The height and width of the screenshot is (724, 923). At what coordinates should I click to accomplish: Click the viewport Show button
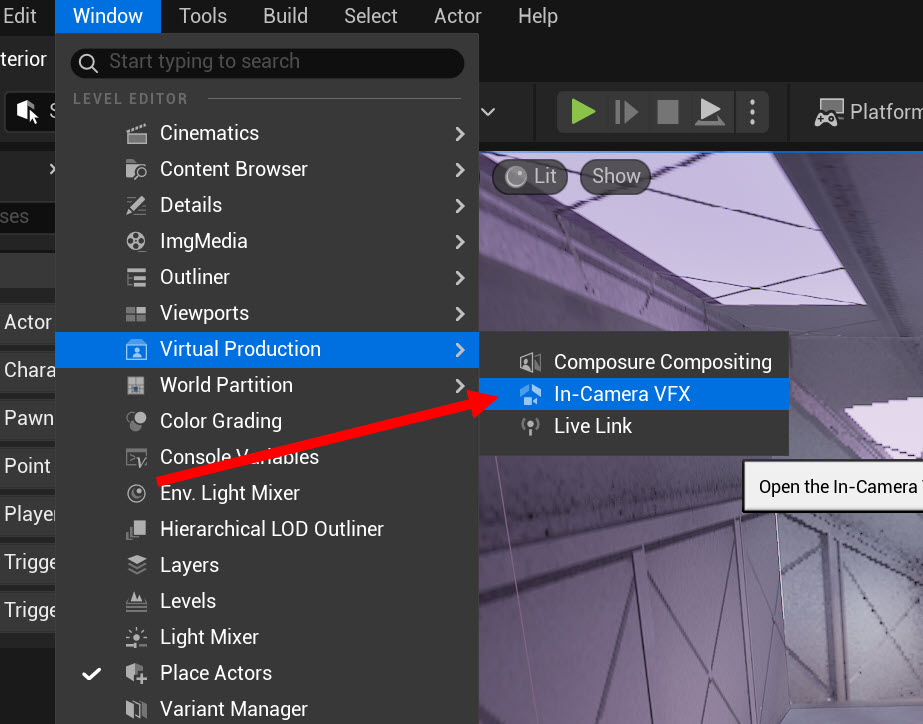[616, 177]
